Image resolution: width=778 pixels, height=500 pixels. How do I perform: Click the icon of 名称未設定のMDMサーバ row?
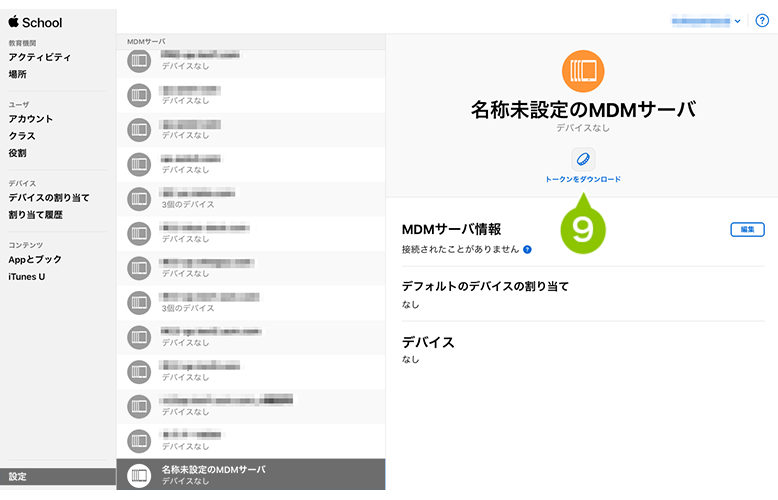coord(139,476)
